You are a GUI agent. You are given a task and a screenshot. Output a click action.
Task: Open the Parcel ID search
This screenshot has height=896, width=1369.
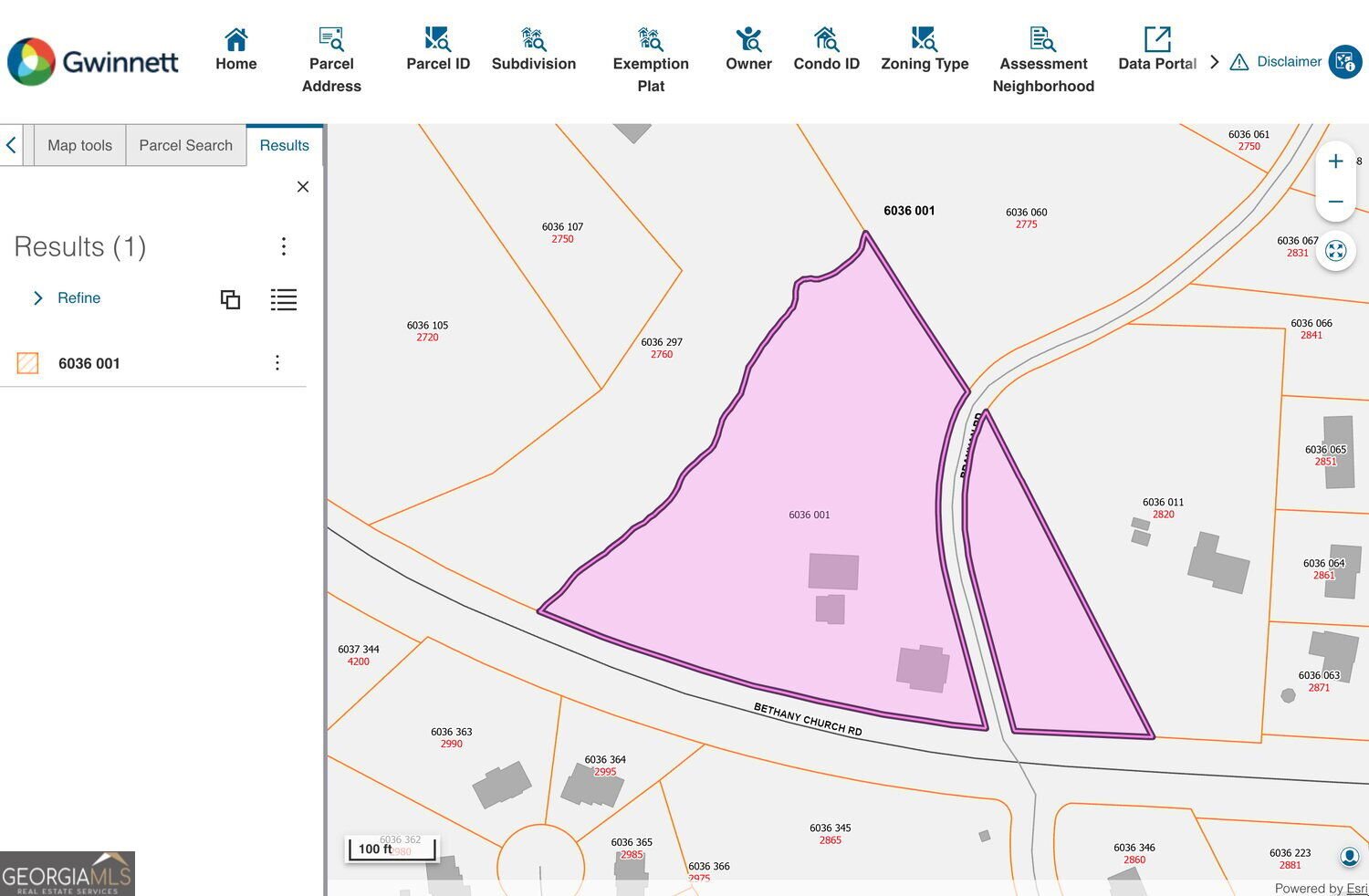click(438, 50)
